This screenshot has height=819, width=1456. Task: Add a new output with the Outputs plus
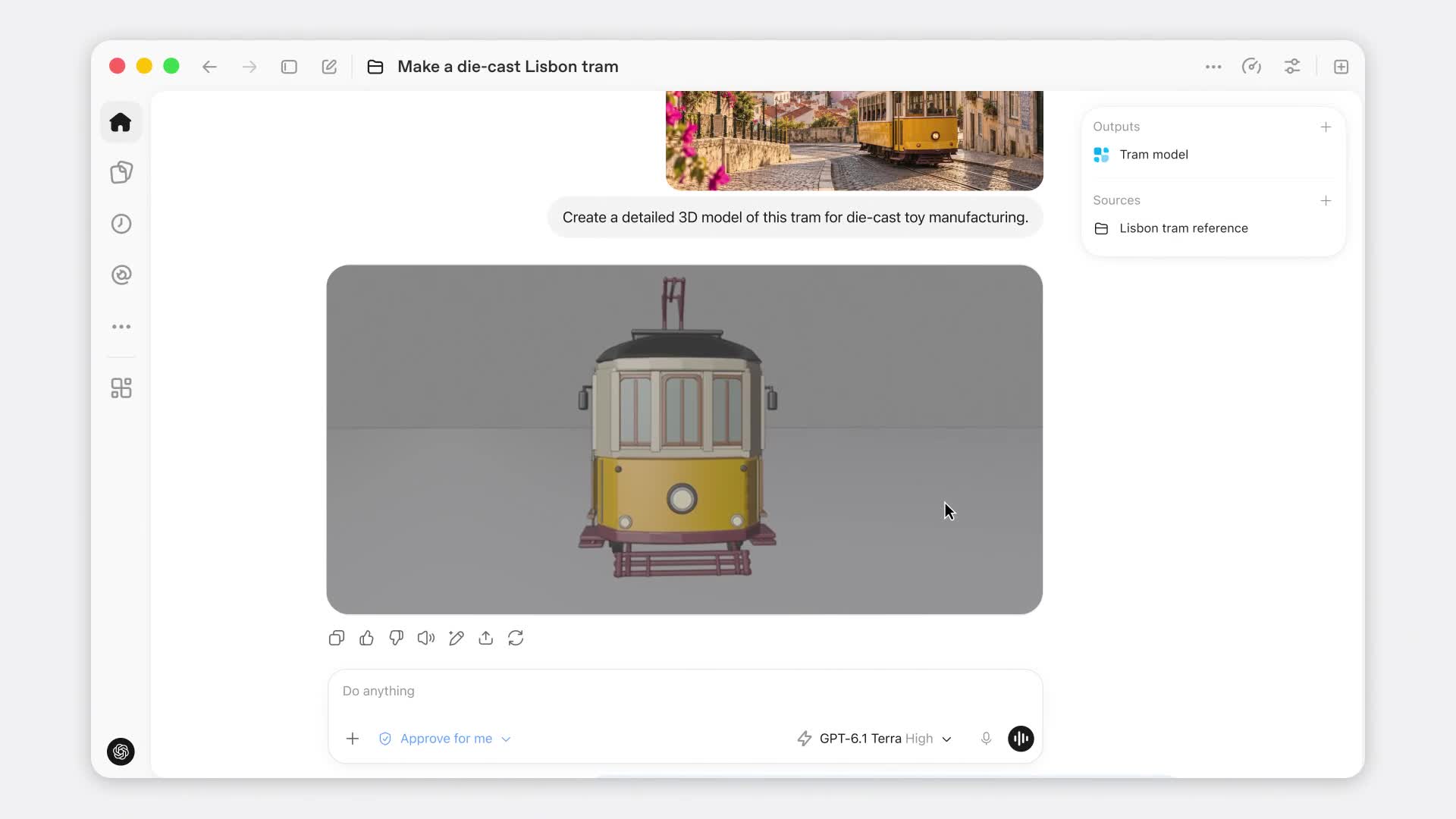pos(1326,127)
